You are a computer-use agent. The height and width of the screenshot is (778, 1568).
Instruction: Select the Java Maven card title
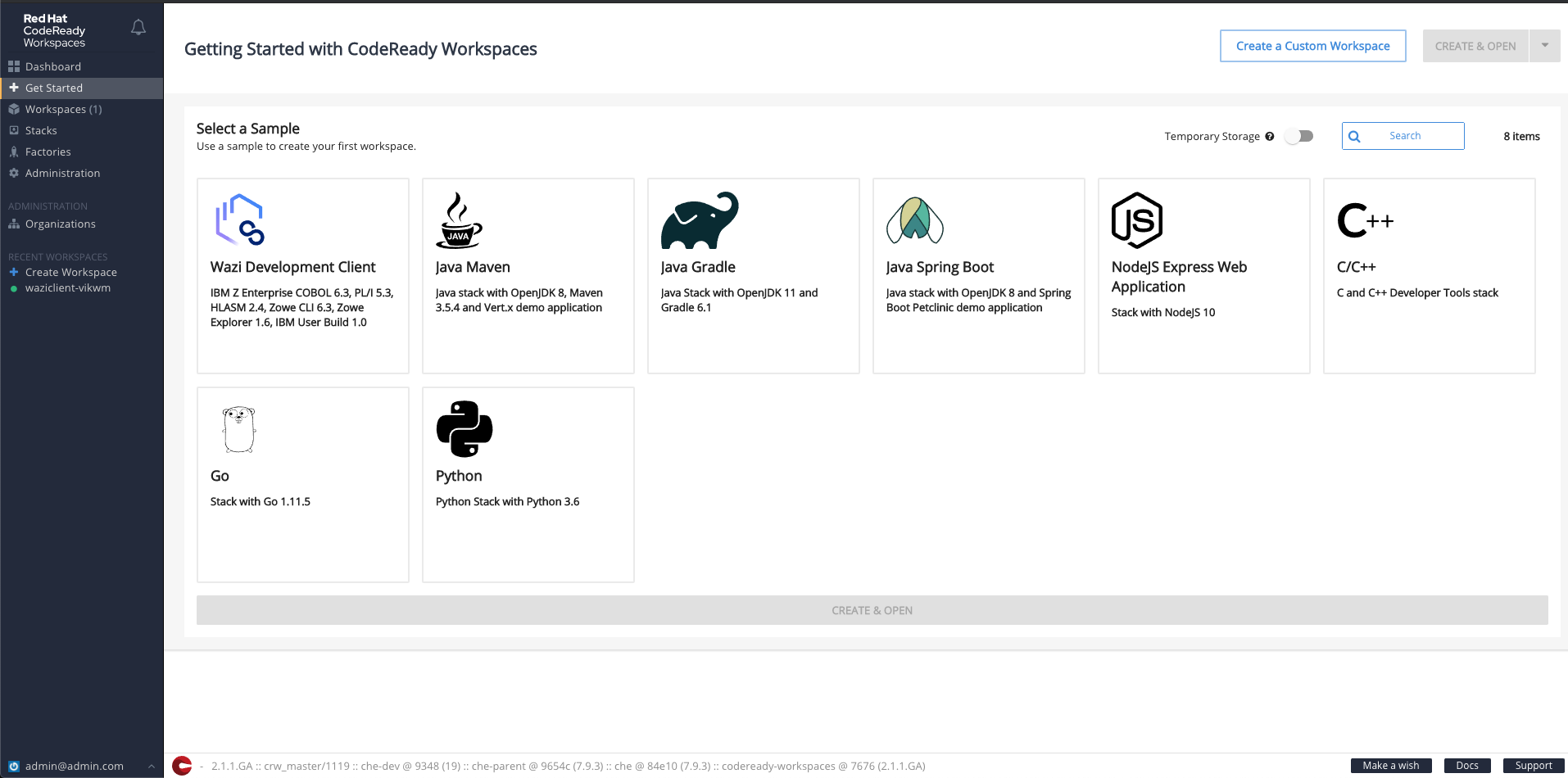tap(473, 267)
